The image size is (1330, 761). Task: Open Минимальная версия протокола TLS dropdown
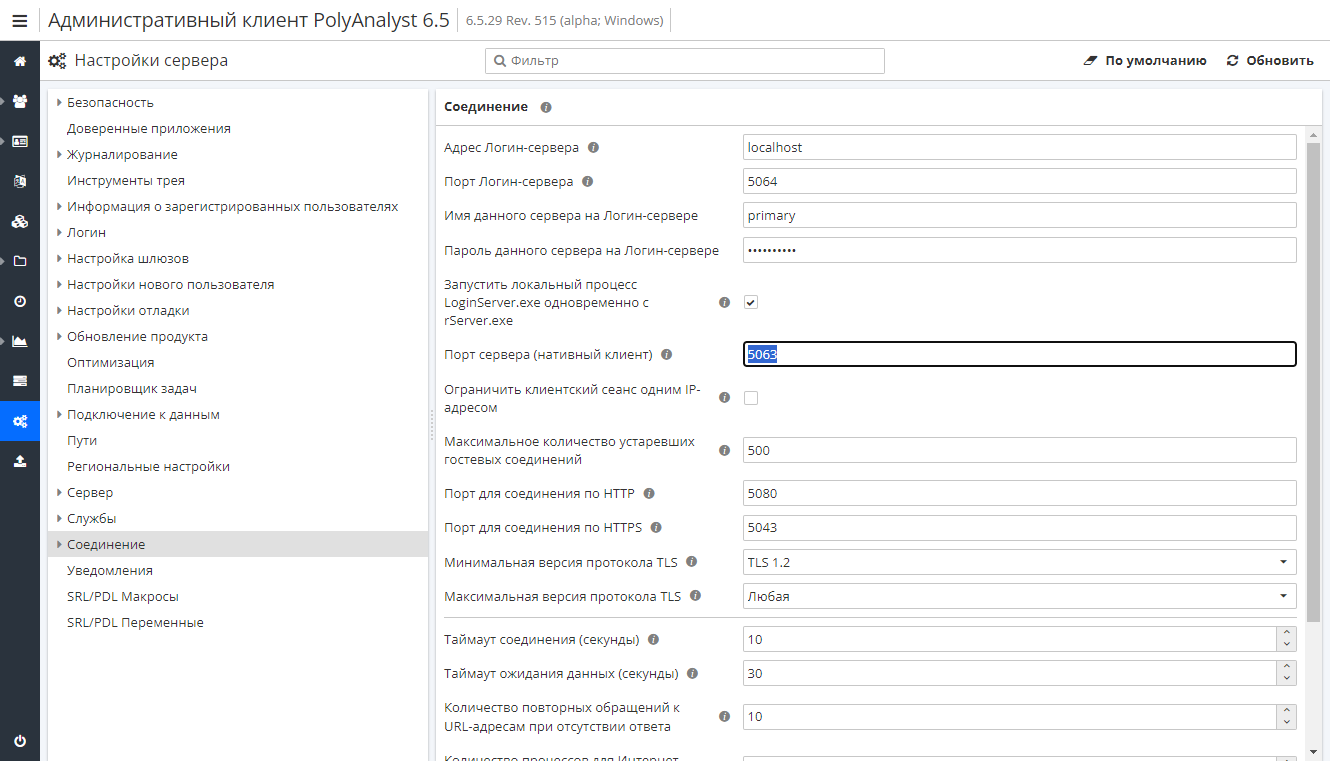1020,562
